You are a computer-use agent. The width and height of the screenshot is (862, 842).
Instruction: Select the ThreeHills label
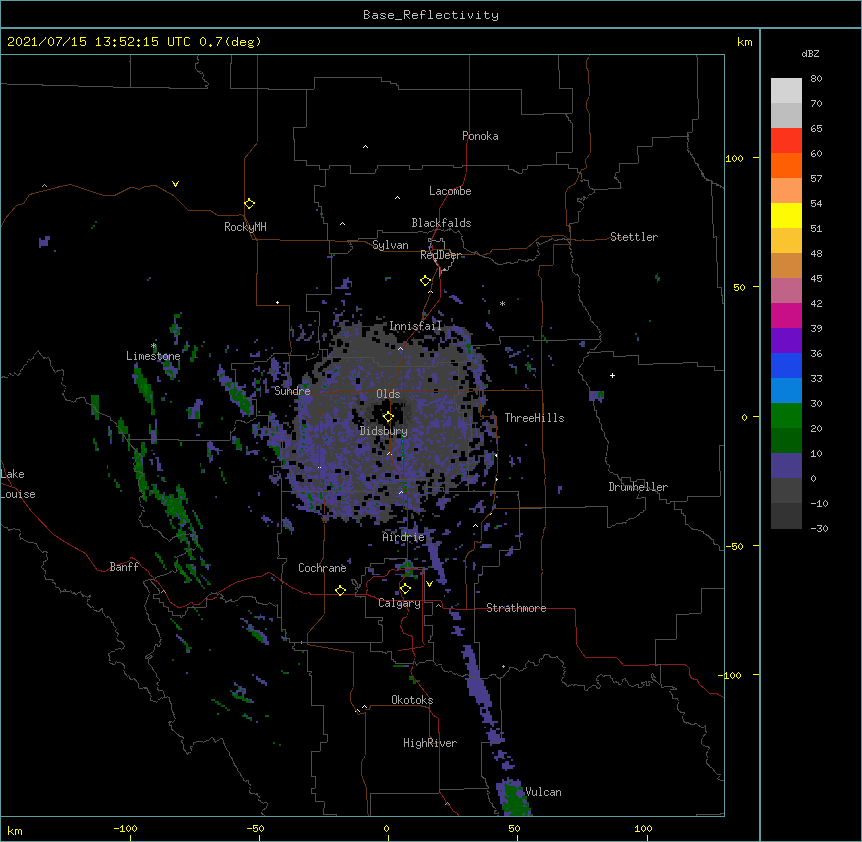pos(534,418)
